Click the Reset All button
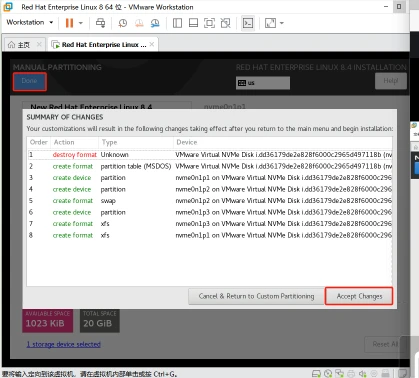Viewport: 419px width, 378px height. pos(385,344)
